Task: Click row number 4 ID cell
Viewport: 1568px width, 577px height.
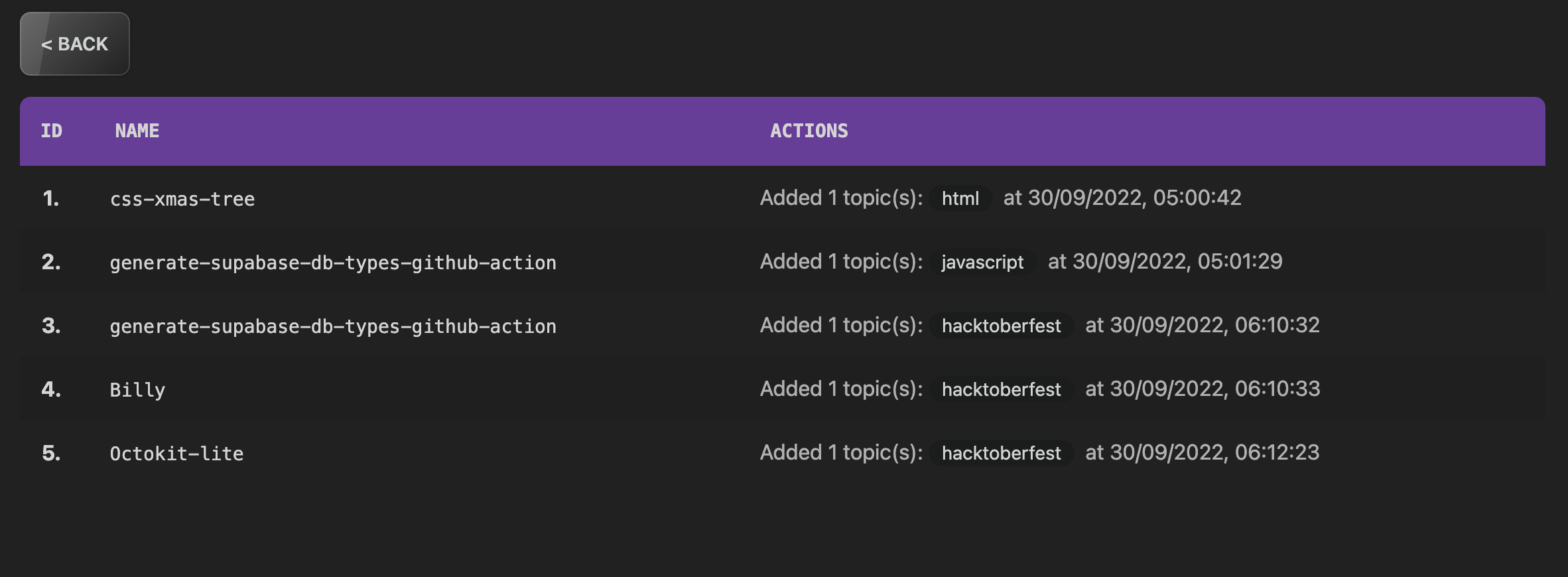Action: tap(51, 389)
